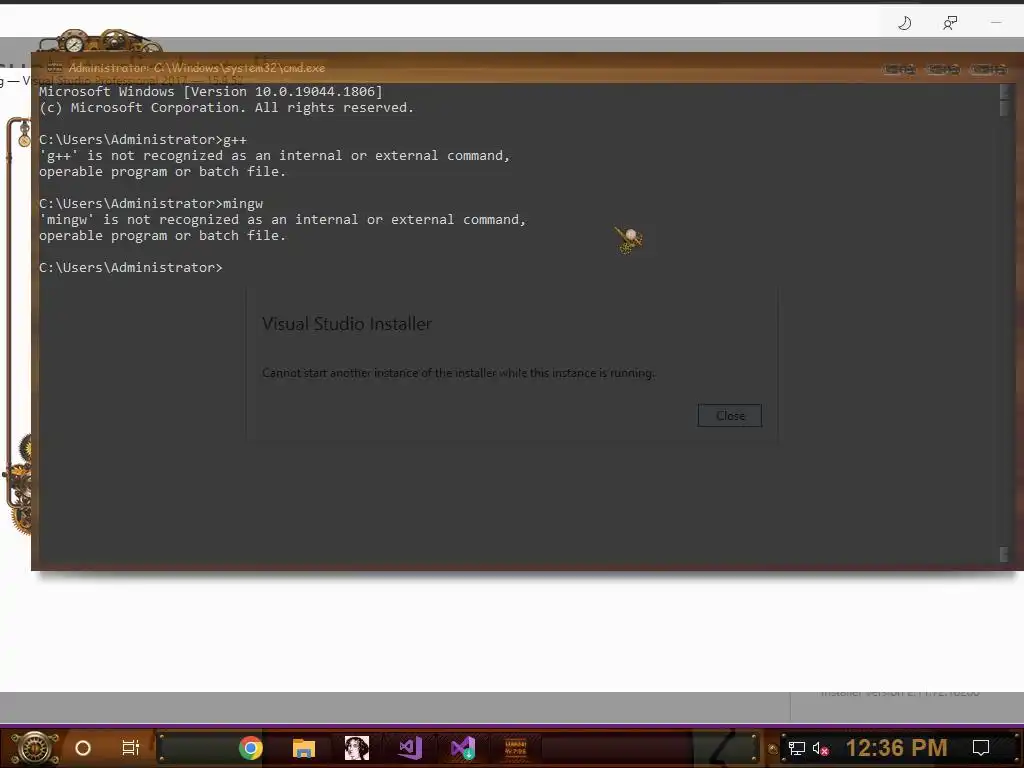The width and height of the screenshot is (1024, 768).
Task: Switch to Visual Studio taskbar icon
Action: pyautogui.click(x=410, y=748)
